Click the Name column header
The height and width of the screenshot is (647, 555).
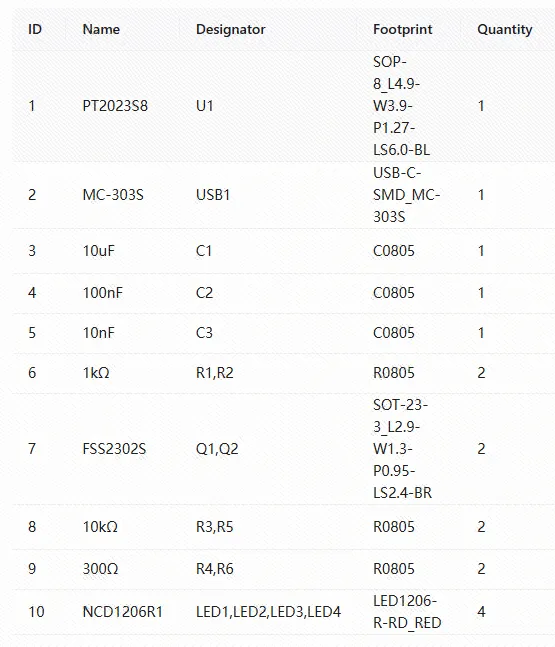101,29
